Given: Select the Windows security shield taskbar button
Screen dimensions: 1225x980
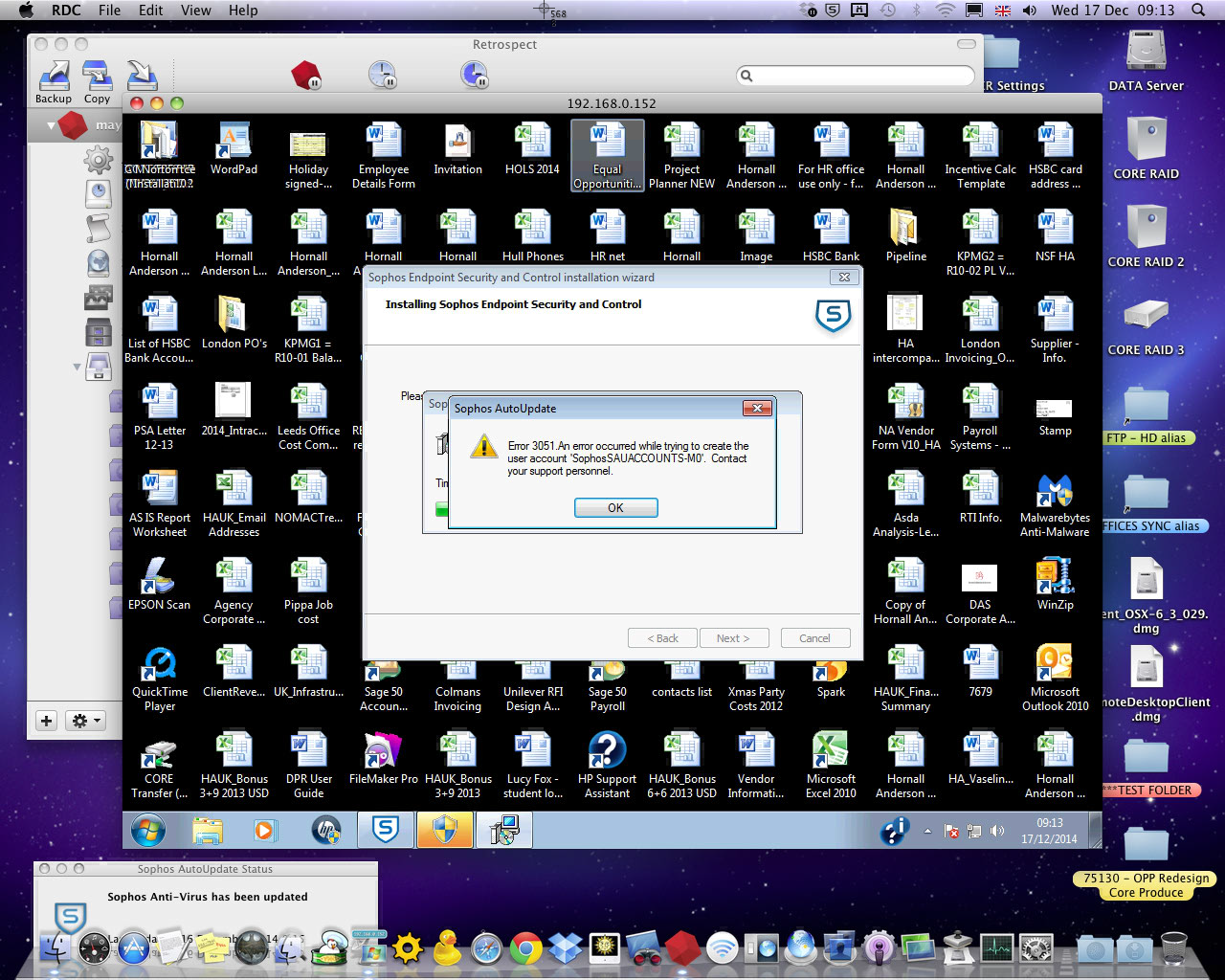Looking at the screenshot, I should [x=445, y=830].
